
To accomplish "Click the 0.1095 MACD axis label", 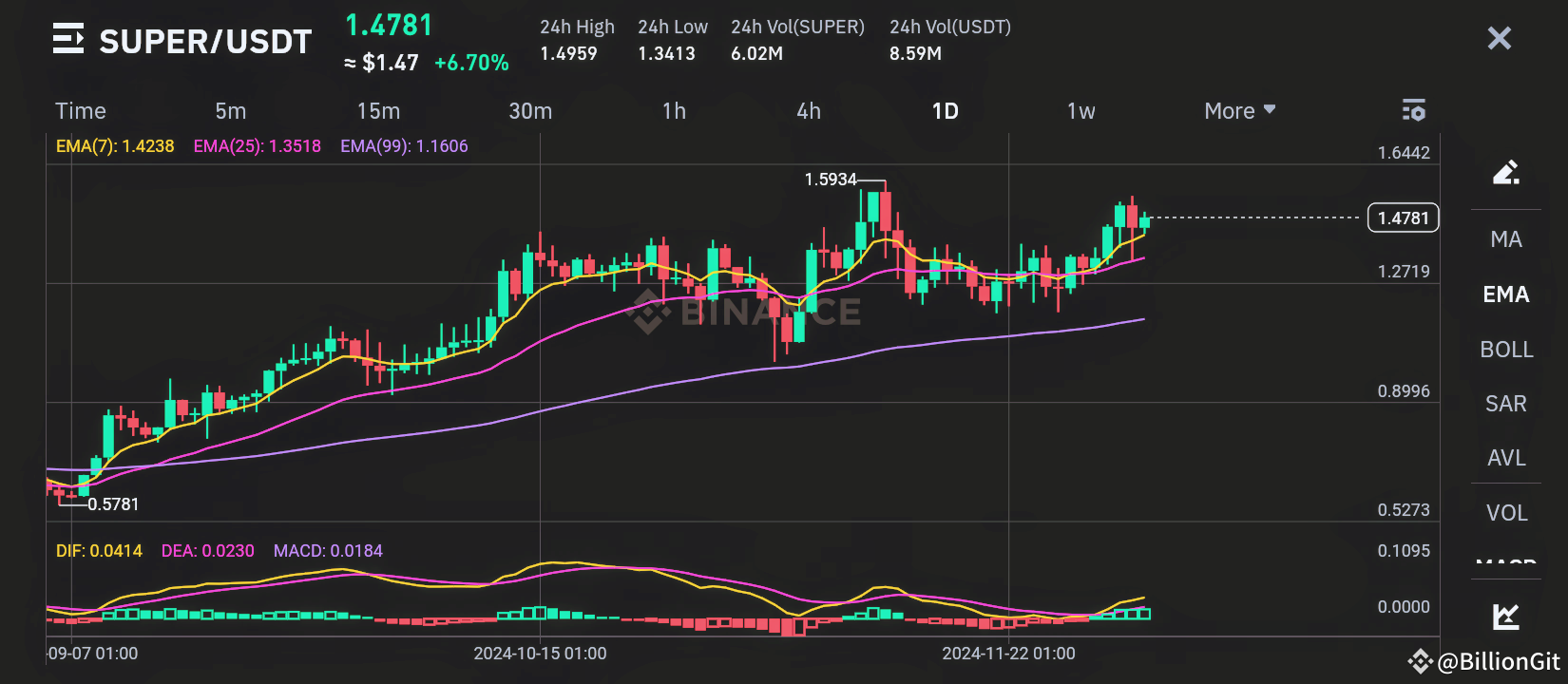I will [x=1404, y=551].
